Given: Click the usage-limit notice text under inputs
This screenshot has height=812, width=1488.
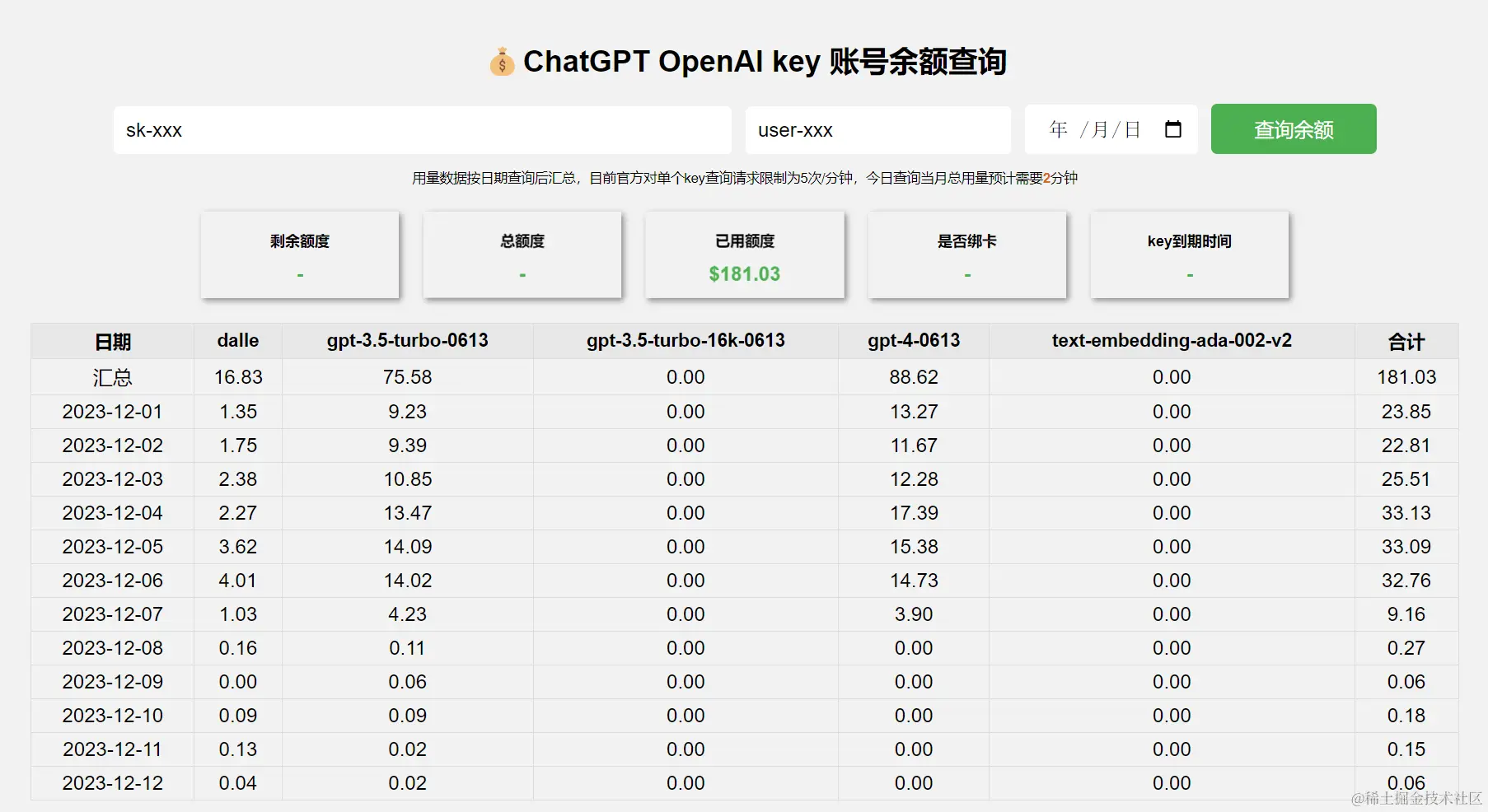Looking at the screenshot, I should pos(745,178).
